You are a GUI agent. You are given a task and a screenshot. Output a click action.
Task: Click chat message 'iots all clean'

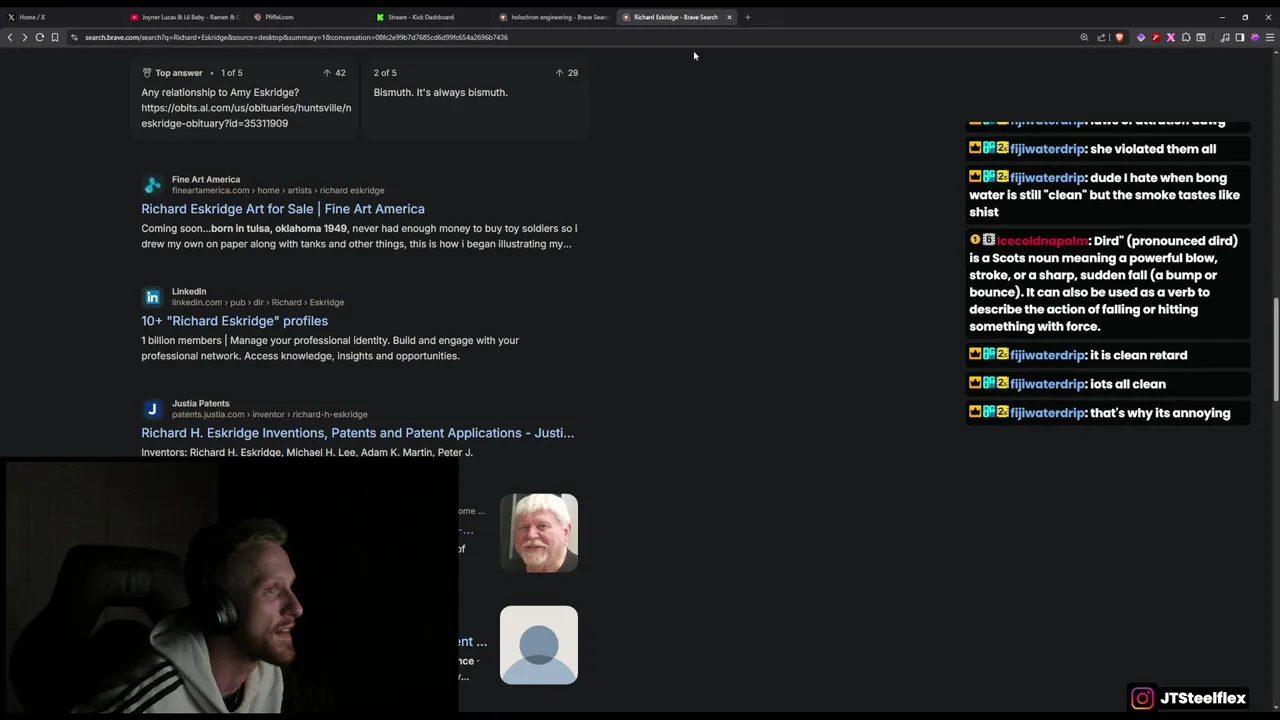pos(1128,384)
